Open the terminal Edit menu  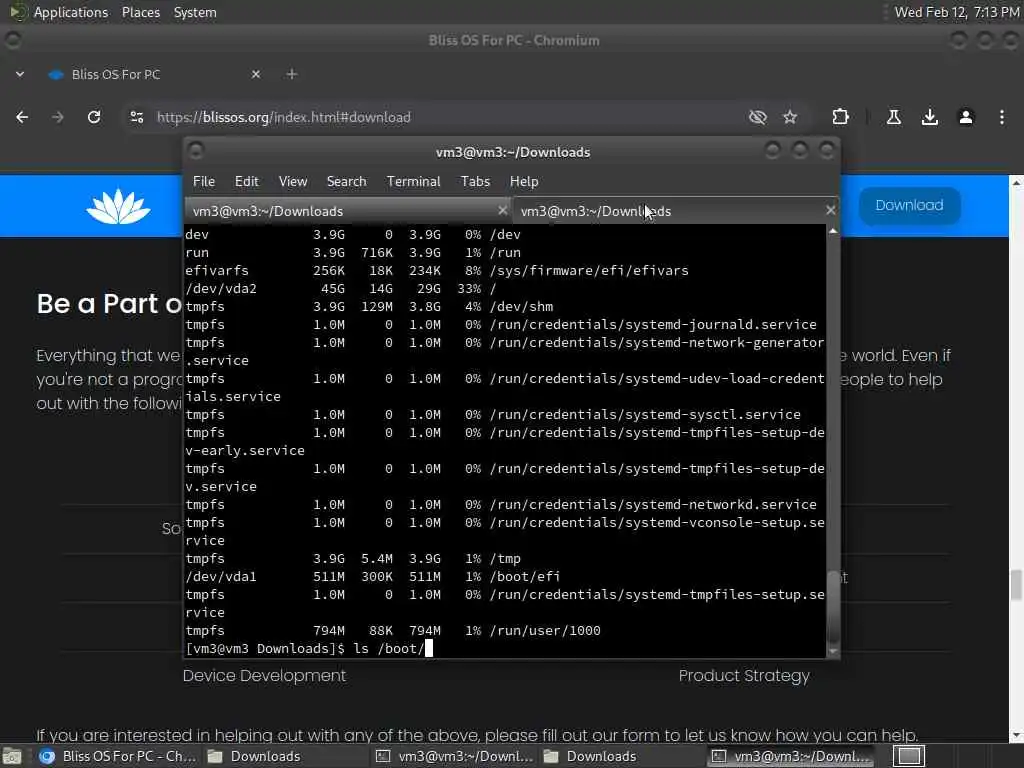(247, 181)
